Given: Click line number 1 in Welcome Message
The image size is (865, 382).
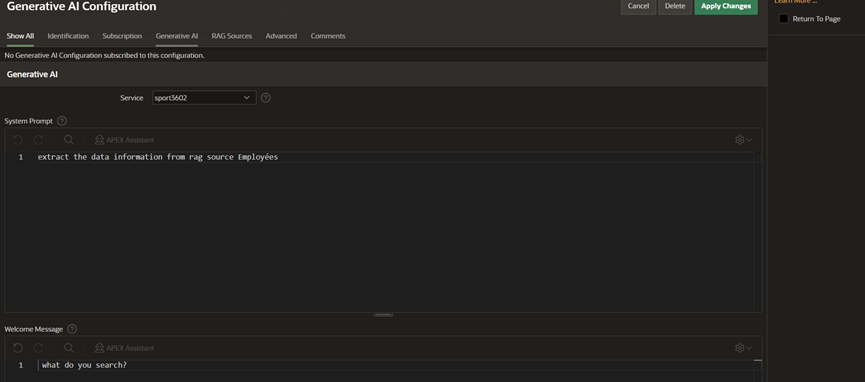Looking at the screenshot, I should click(20, 365).
